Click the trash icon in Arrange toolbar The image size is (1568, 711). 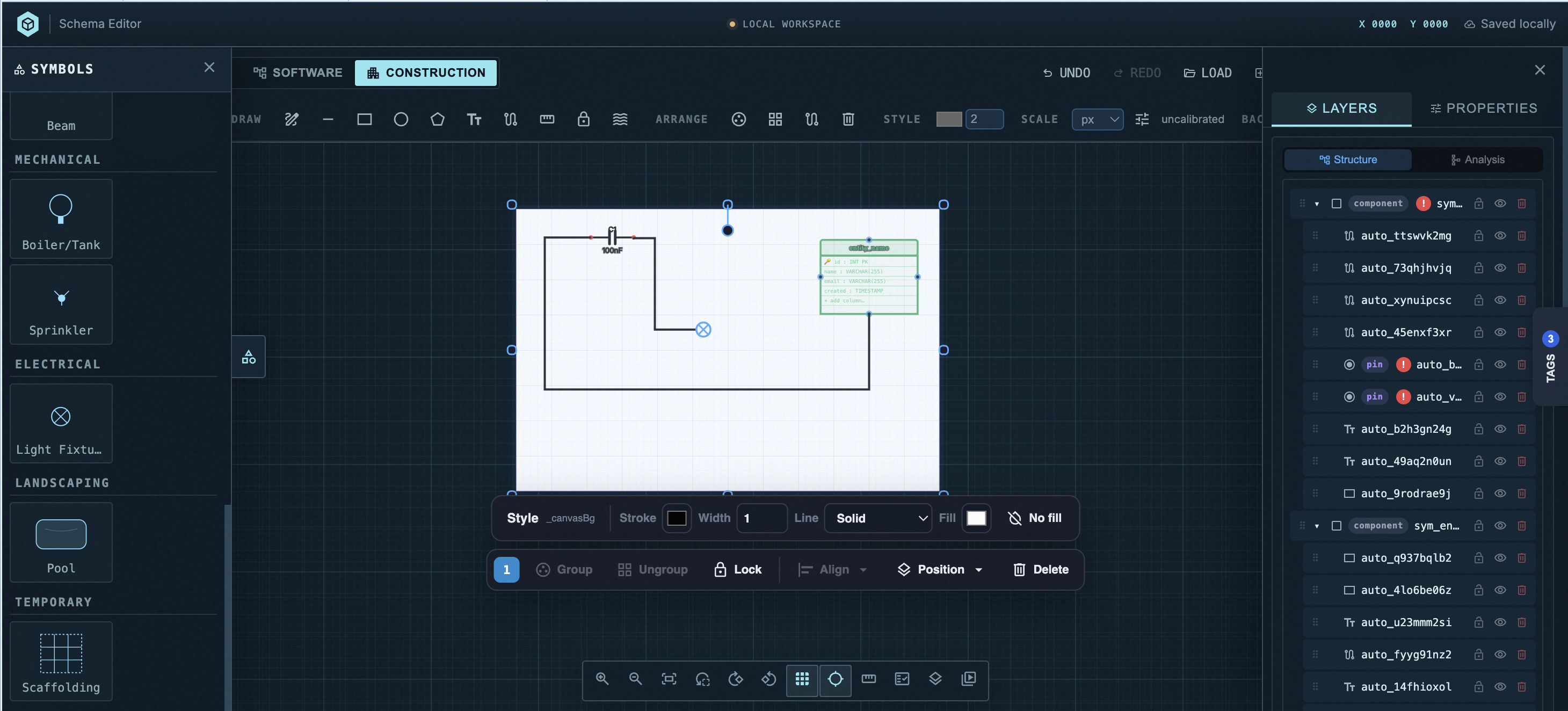[848, 119]
